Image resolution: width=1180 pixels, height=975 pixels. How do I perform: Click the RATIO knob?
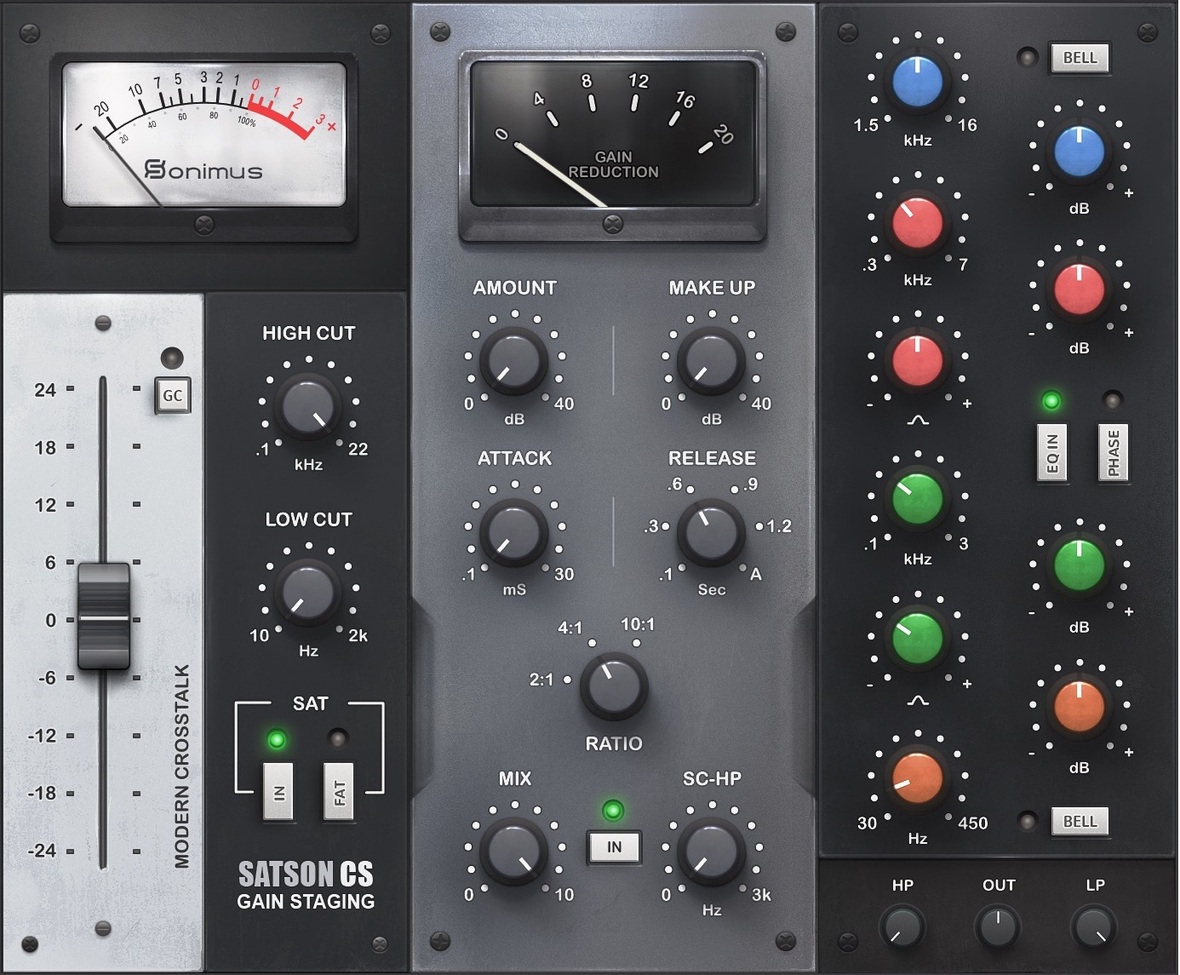coord(614,686)
